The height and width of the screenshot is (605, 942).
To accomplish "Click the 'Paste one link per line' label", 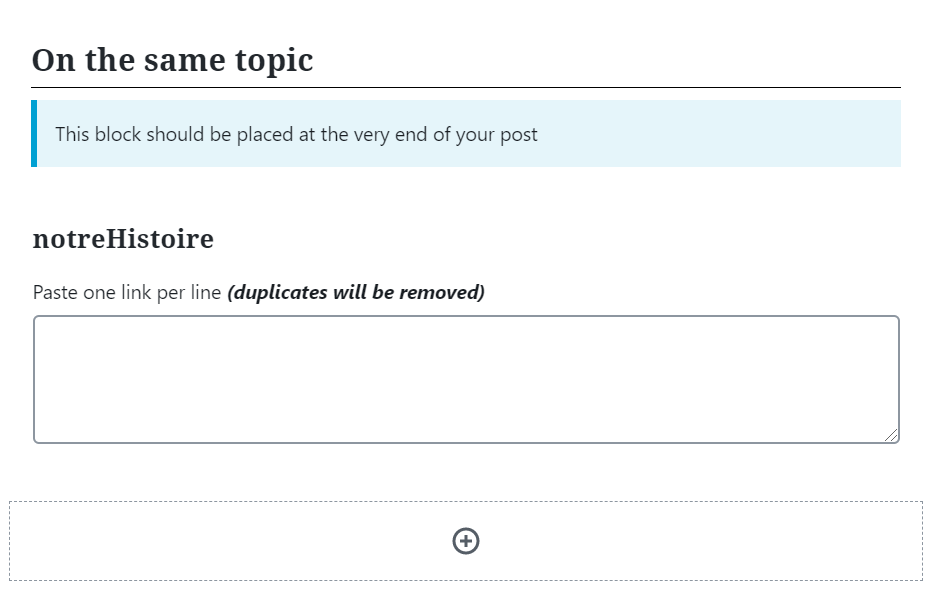I will [127, 293].
